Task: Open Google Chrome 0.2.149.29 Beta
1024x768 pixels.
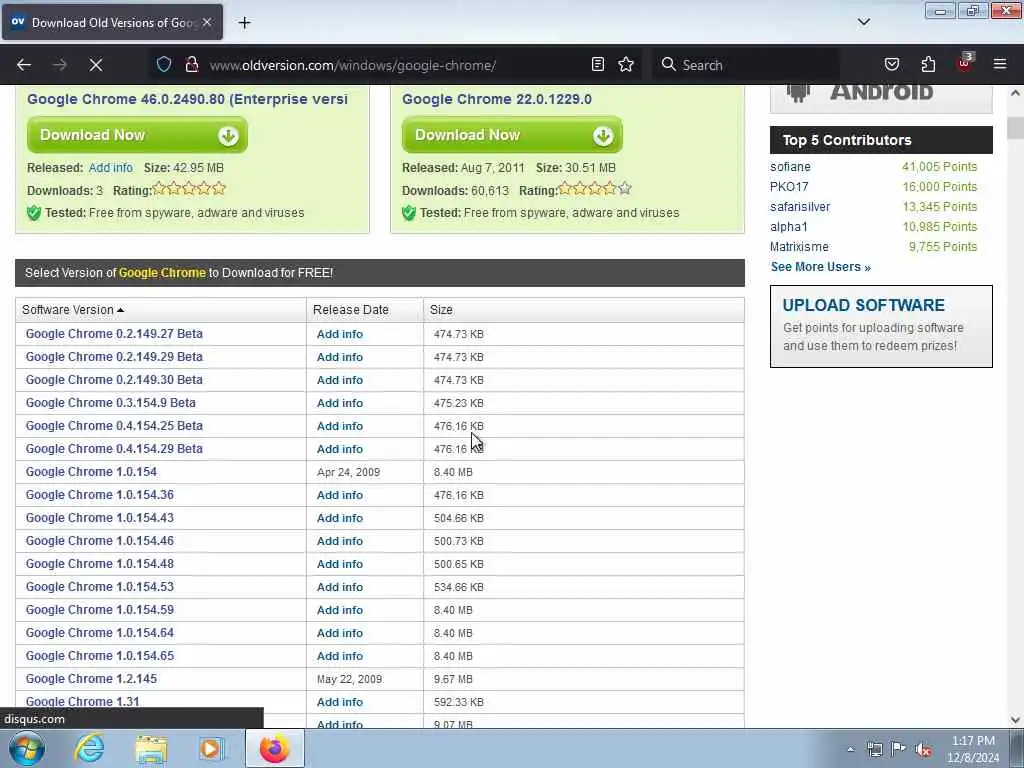Action: (x=114, y=357)
